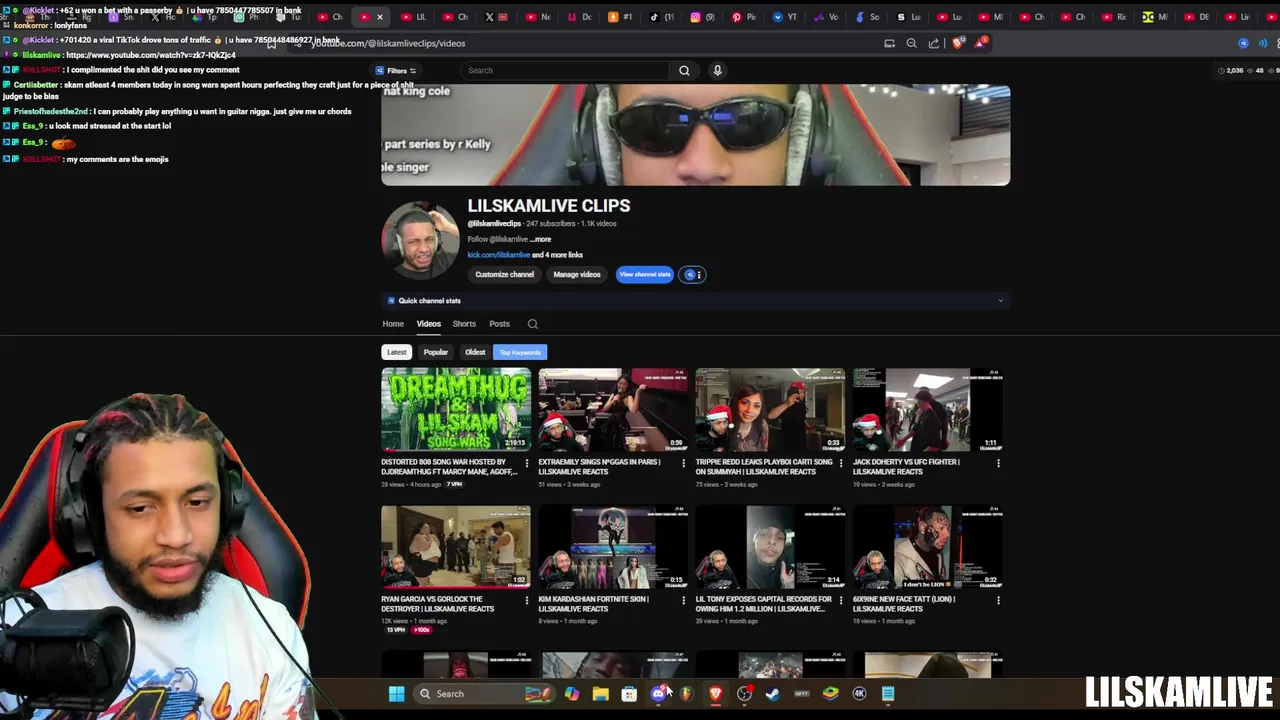The height and width of the screenshot is (720, 1280).
Task: Open 4K Downloader from the taskbar
Action: [x=859, y=694]
